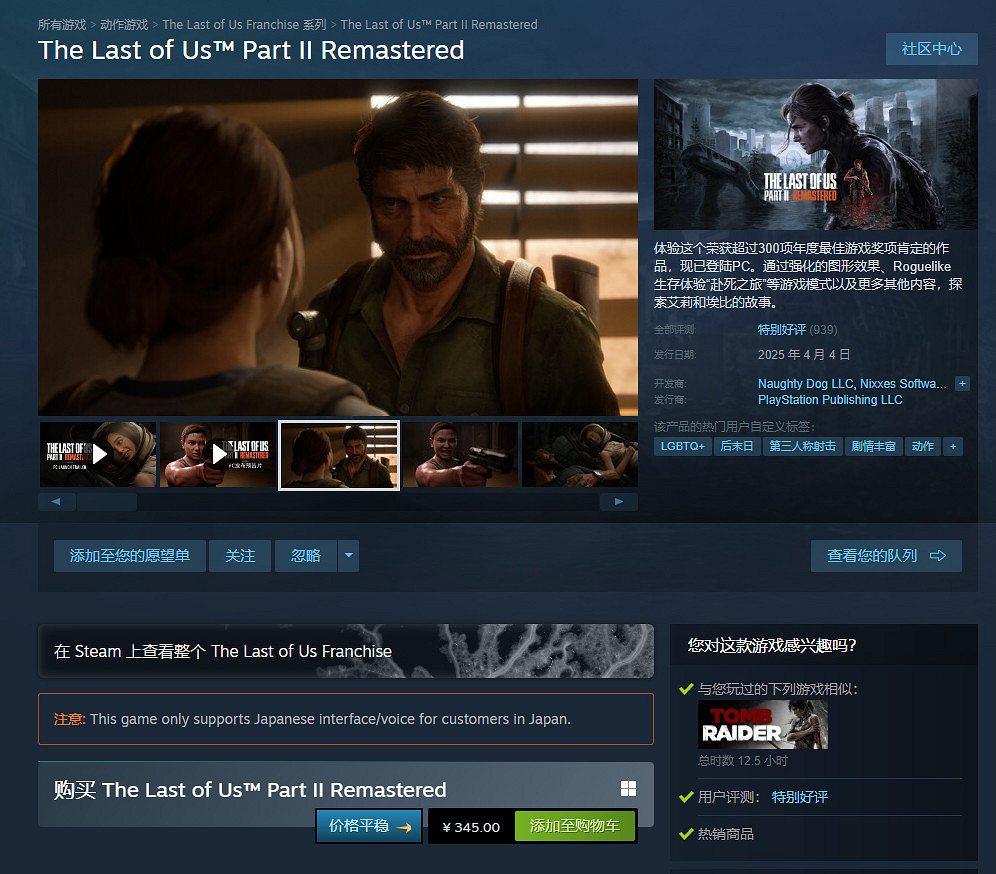Click the right arrow to scroll media thumbnails
The image size is (996, 874).
617,500
